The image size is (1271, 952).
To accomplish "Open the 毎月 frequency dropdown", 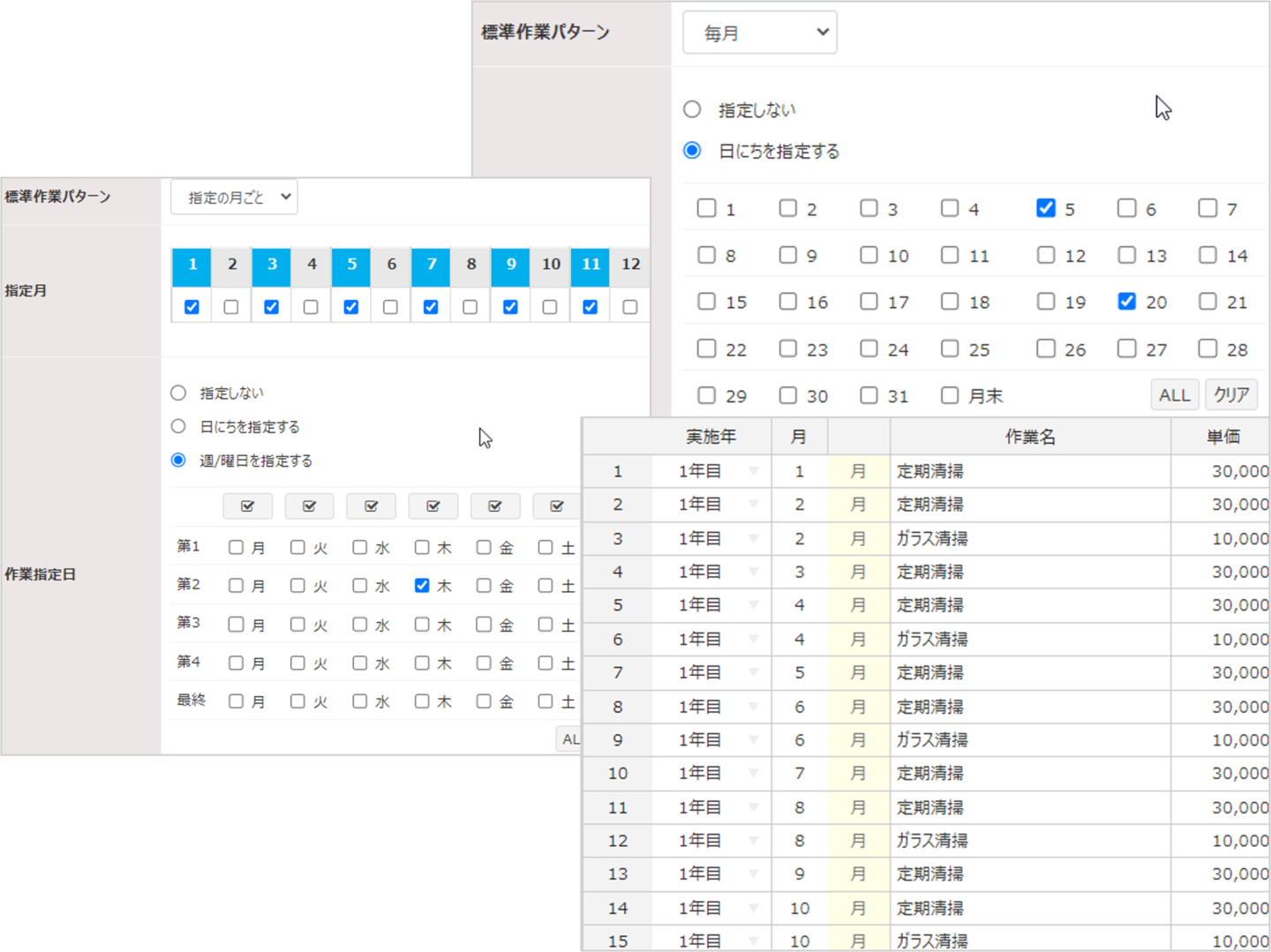I will coord(759,32).
